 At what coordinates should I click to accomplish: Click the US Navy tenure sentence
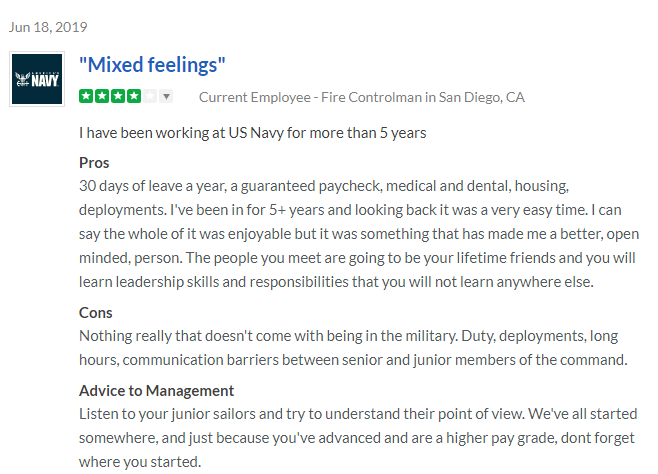click(253, 132)
